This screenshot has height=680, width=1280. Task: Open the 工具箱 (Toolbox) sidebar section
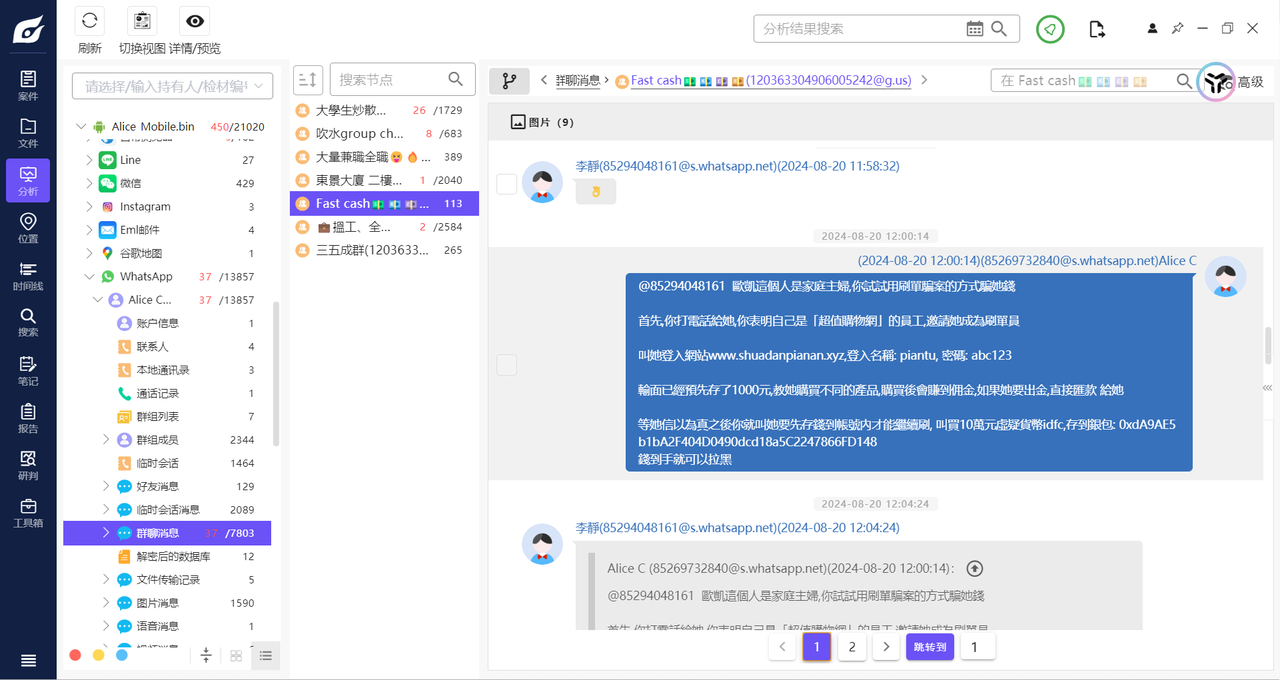click(x=28, y=512)
